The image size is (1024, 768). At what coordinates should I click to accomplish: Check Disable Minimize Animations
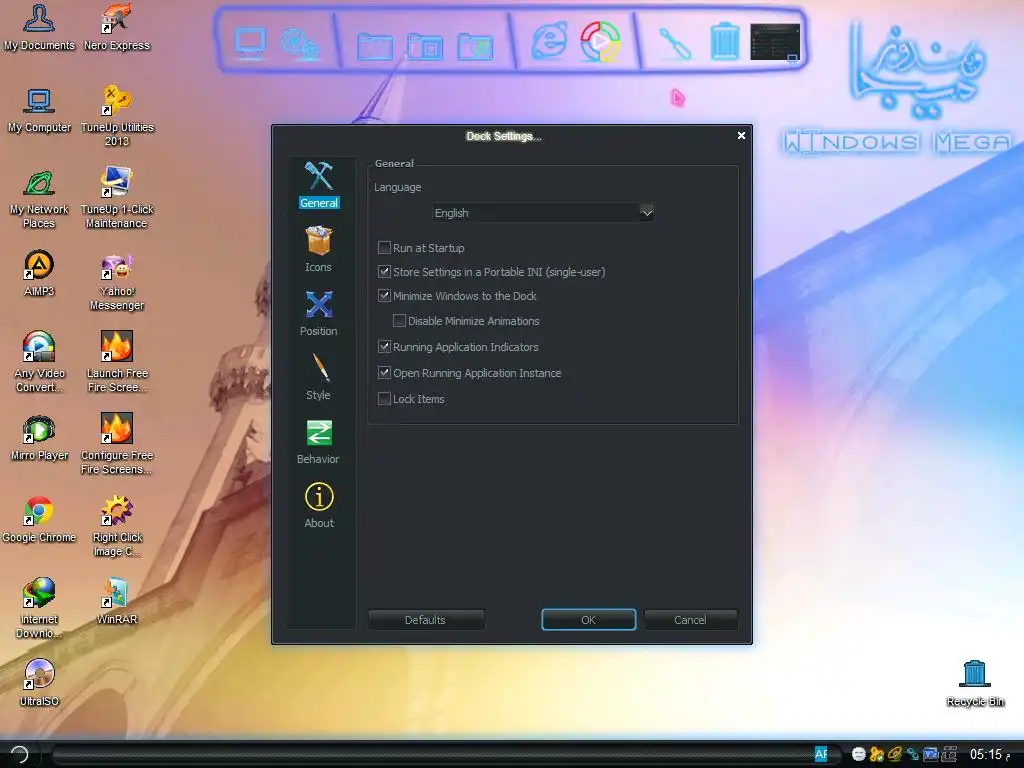[399, 321]
